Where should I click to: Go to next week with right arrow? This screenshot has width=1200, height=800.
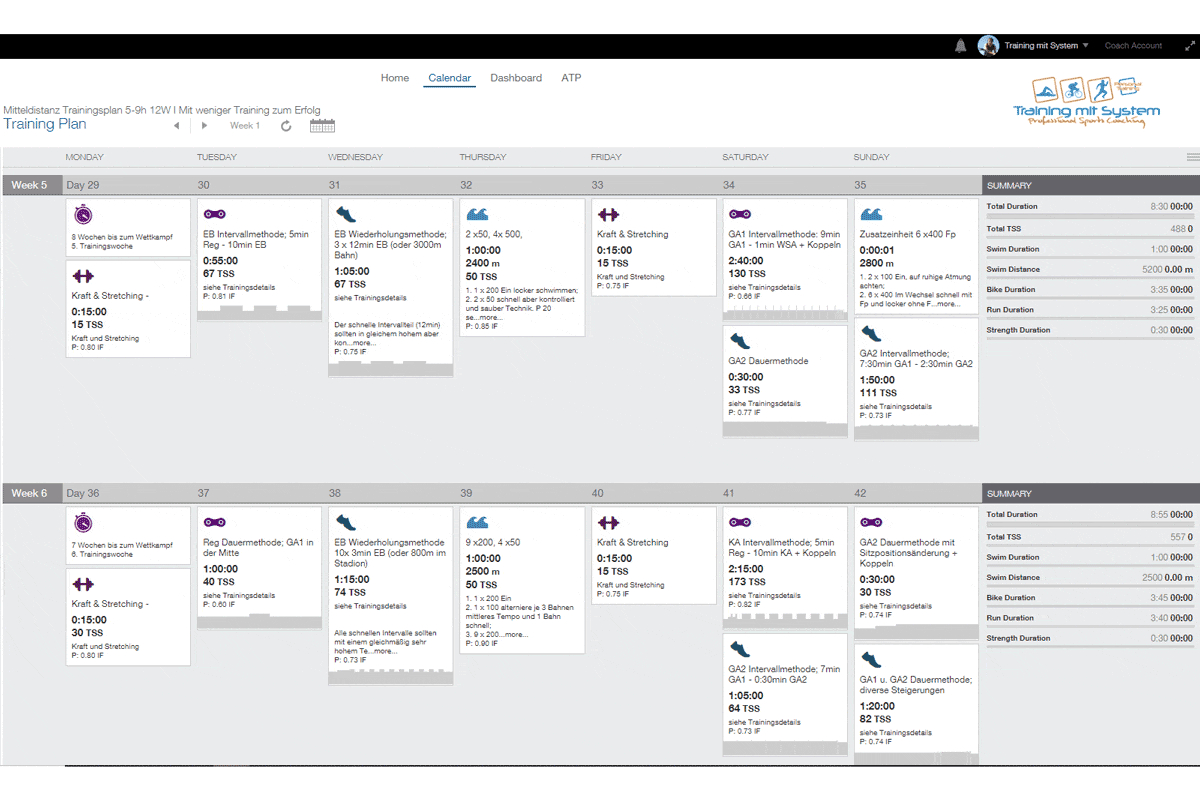coord(205,126)
